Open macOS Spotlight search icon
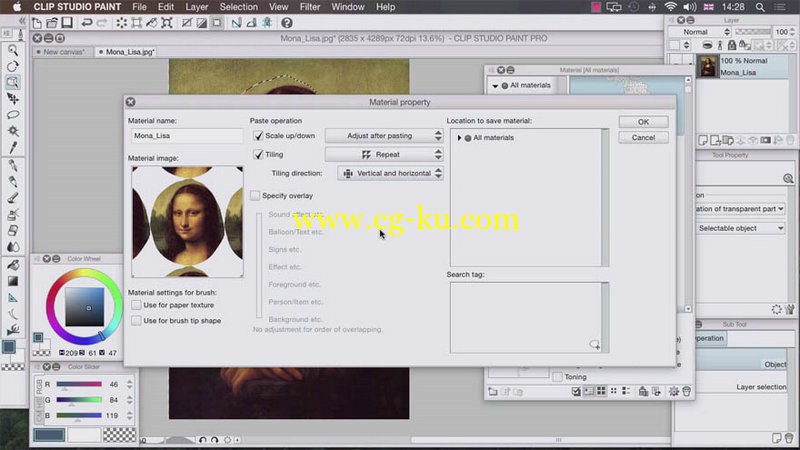 [760, 7]
